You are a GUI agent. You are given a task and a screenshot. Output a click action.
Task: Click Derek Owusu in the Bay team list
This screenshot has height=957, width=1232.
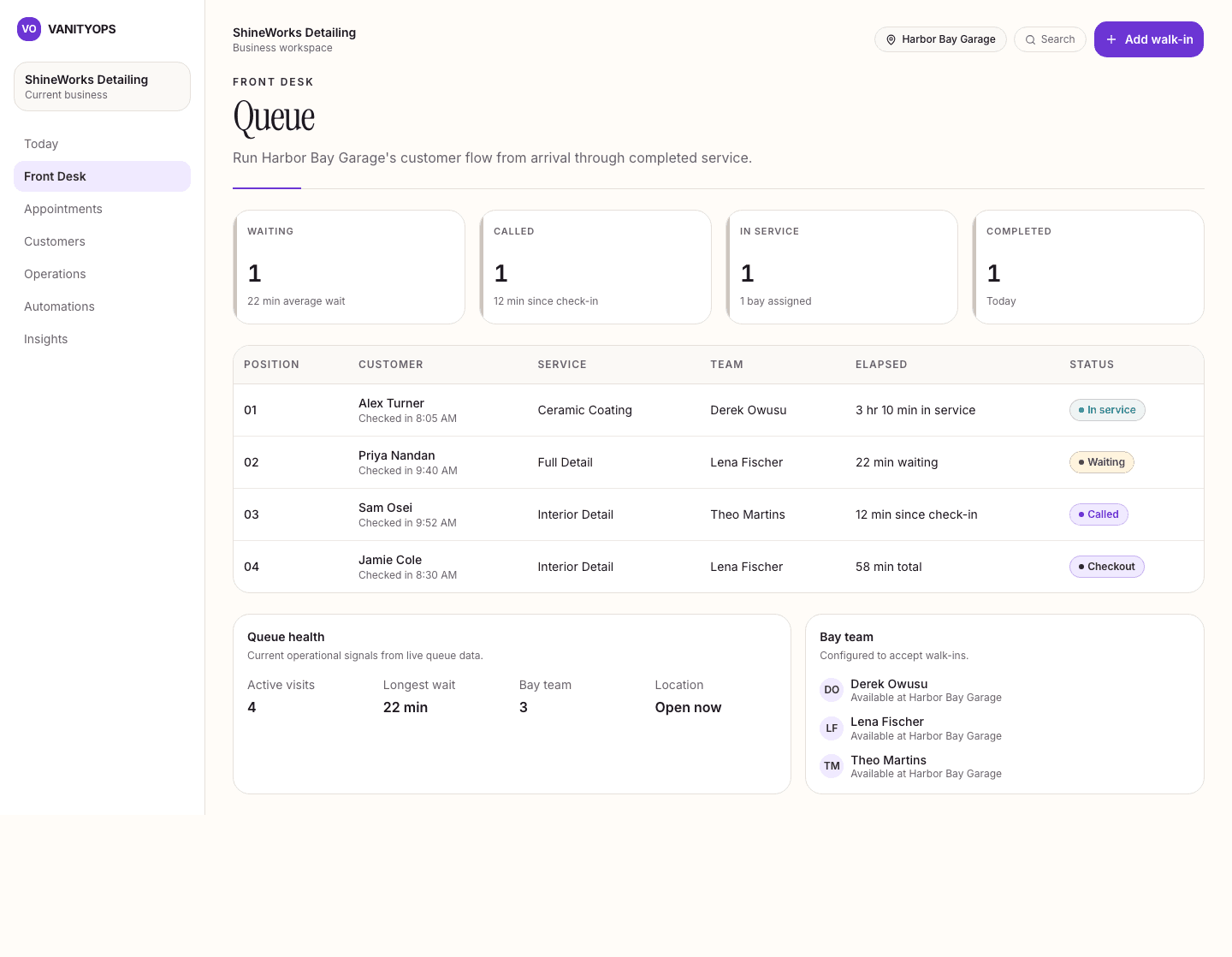click(889, 684)
